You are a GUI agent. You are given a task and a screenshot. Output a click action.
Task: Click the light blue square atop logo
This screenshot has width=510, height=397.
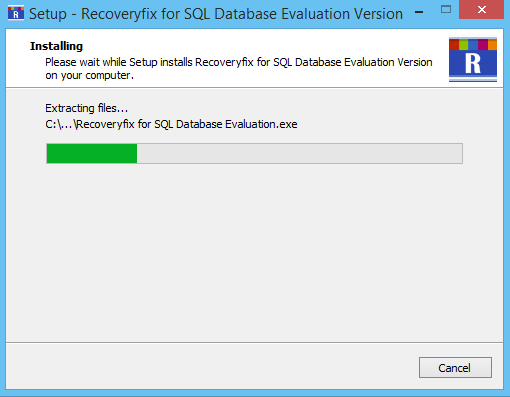click(473, 45)
